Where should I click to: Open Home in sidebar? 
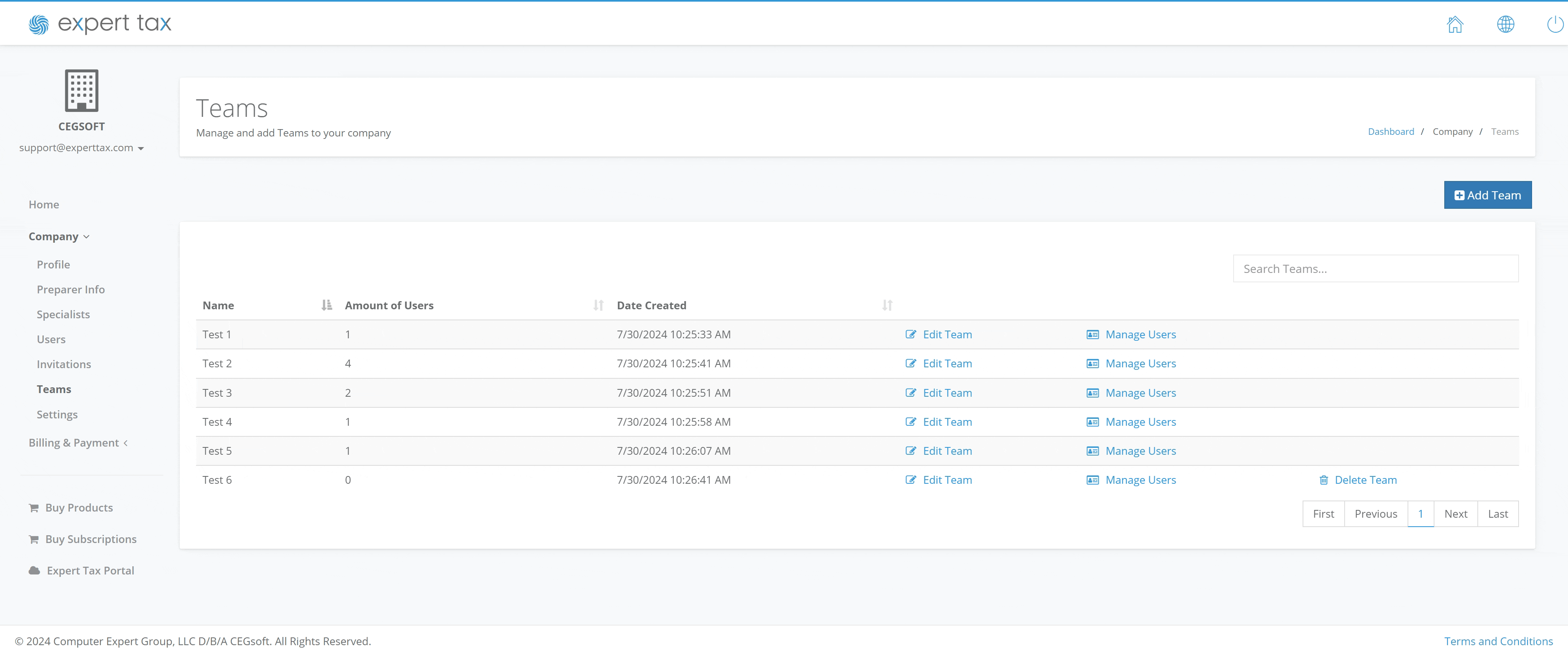pos(44,205)
